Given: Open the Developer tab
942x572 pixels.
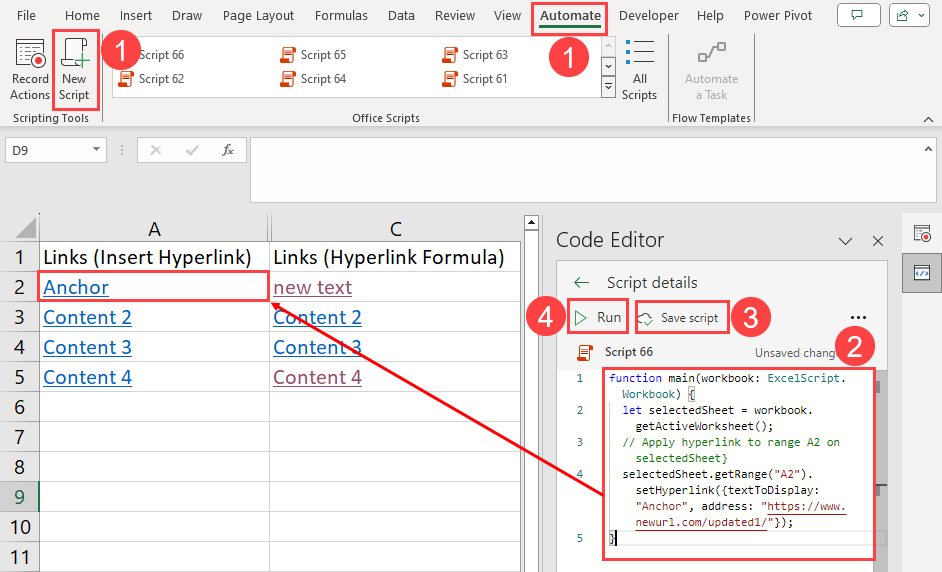Looking at the screenshot, I should click(x=649, y=16).
